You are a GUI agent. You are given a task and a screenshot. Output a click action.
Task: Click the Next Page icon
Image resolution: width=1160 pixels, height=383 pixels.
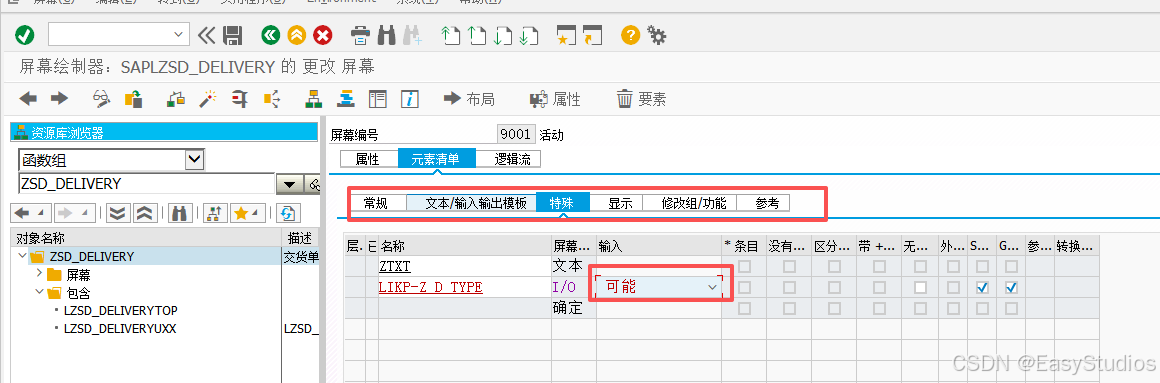pos(502,35)
